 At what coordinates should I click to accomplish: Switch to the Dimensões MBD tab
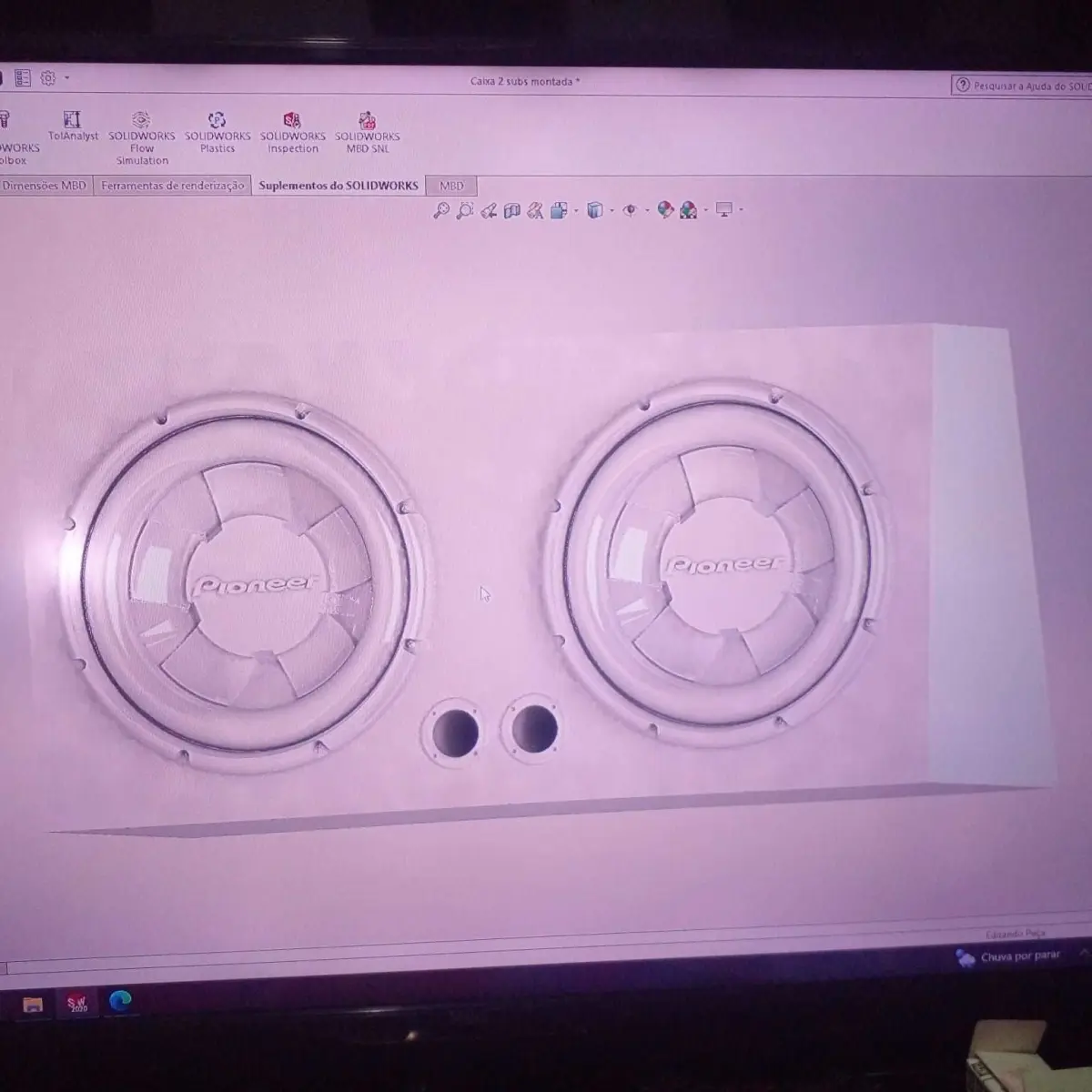point(45,186)
